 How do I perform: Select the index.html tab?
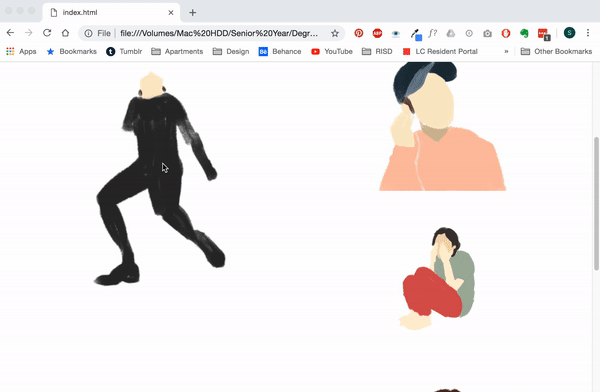point(111,13)
